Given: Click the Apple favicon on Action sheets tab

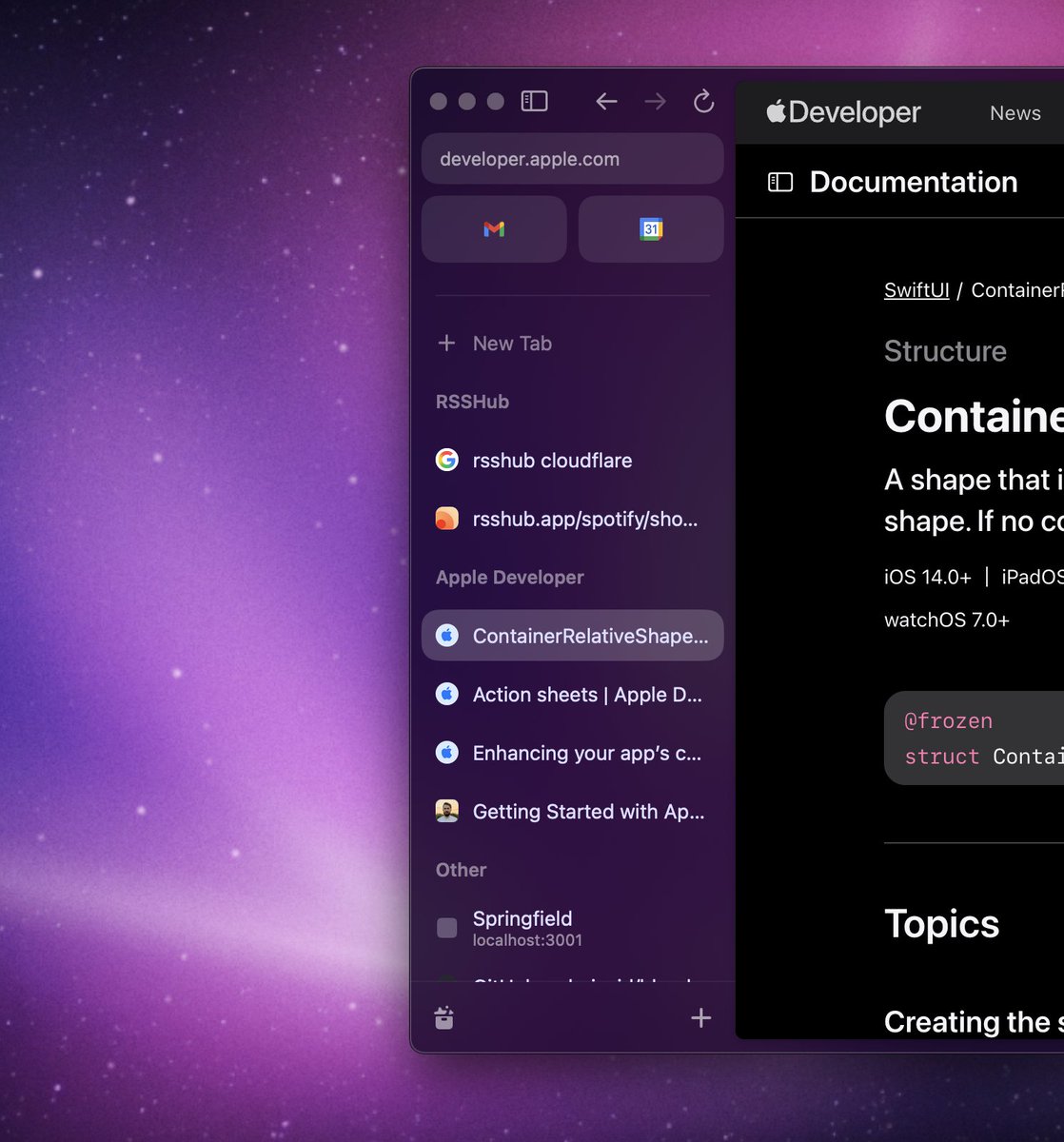Looking at the screenshot, I should click(446, 695).
